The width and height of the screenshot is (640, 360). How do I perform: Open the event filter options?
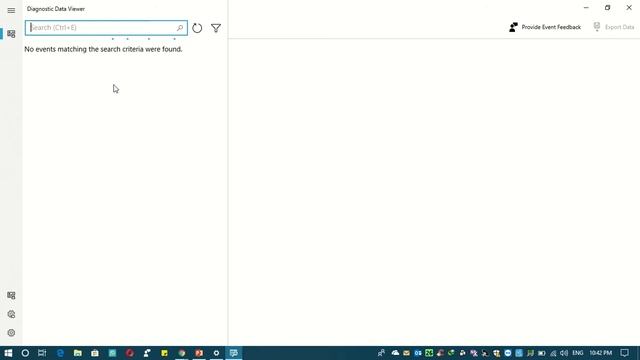tap(216, 28)
